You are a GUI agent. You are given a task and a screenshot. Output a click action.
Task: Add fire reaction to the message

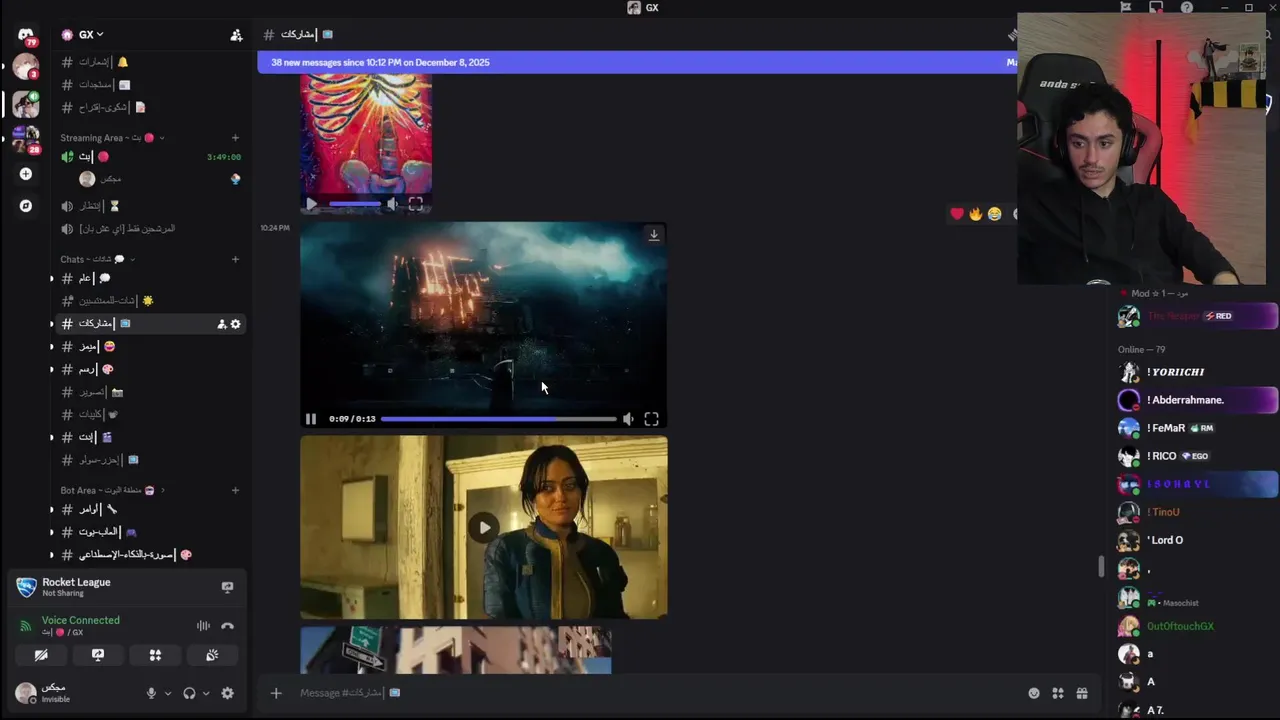coord(976,214)
